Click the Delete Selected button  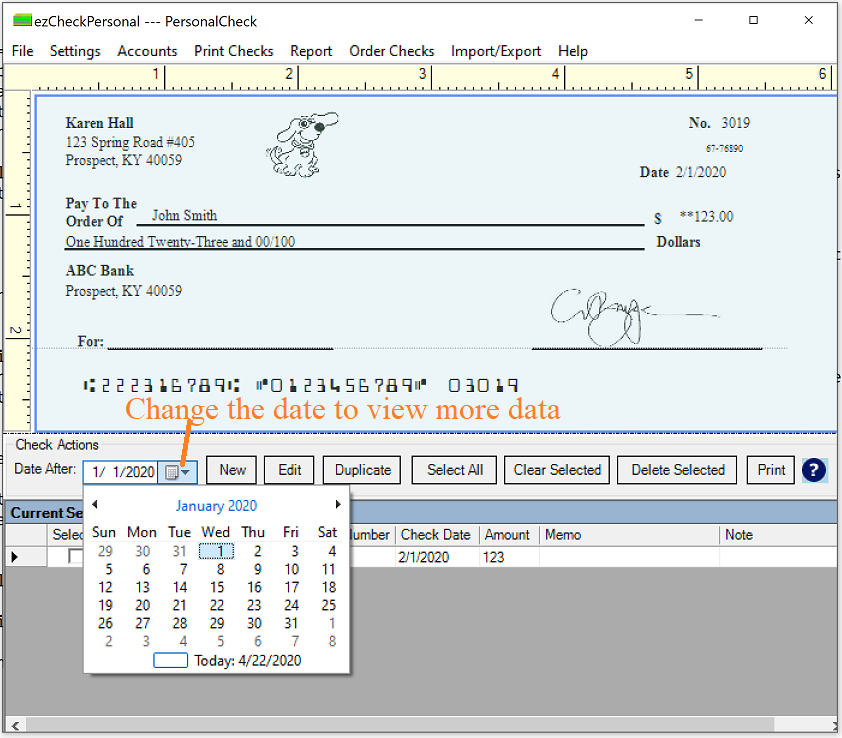click(677, 470)
